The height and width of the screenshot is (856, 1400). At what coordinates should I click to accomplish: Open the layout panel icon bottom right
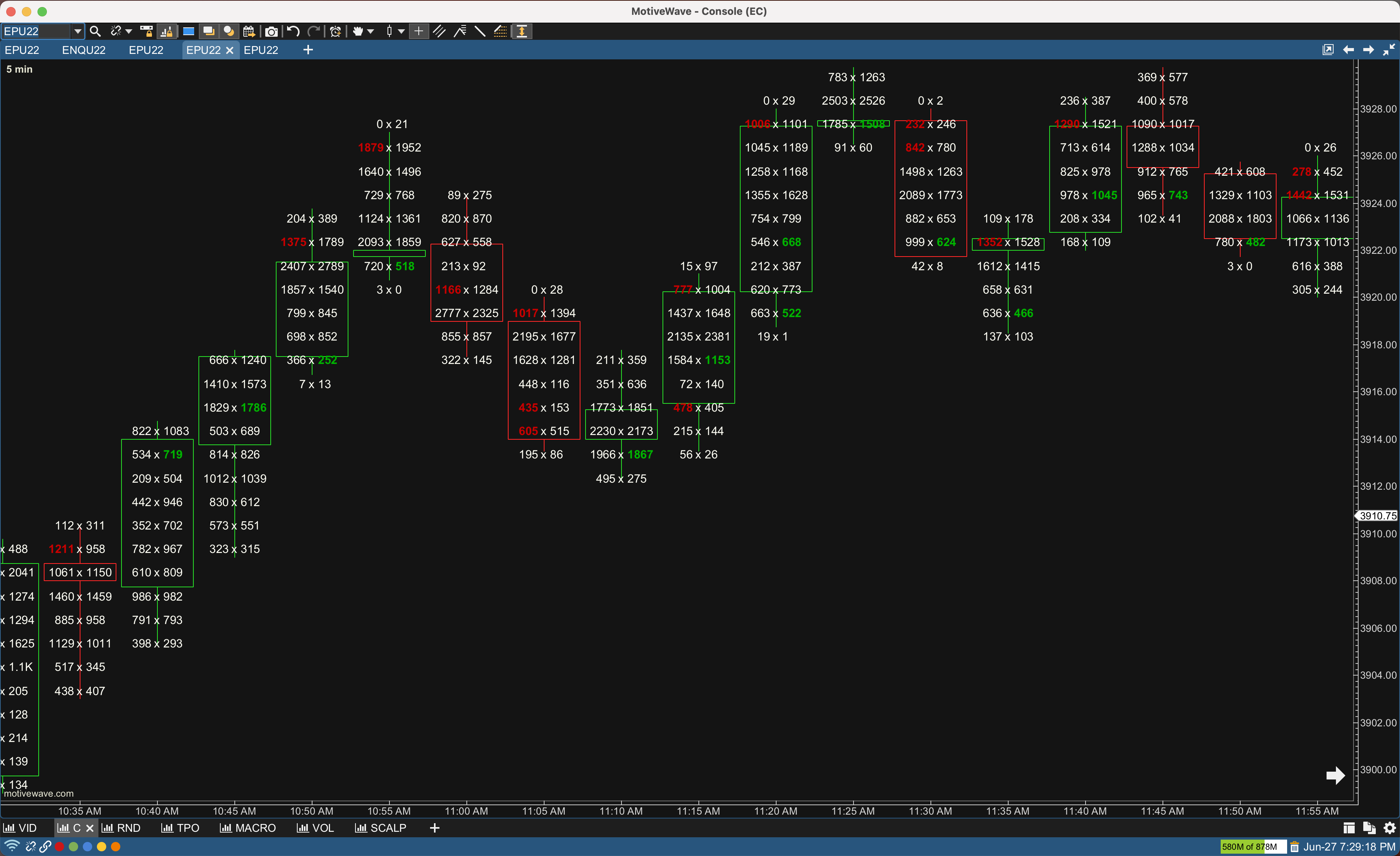pos(1349,828)
